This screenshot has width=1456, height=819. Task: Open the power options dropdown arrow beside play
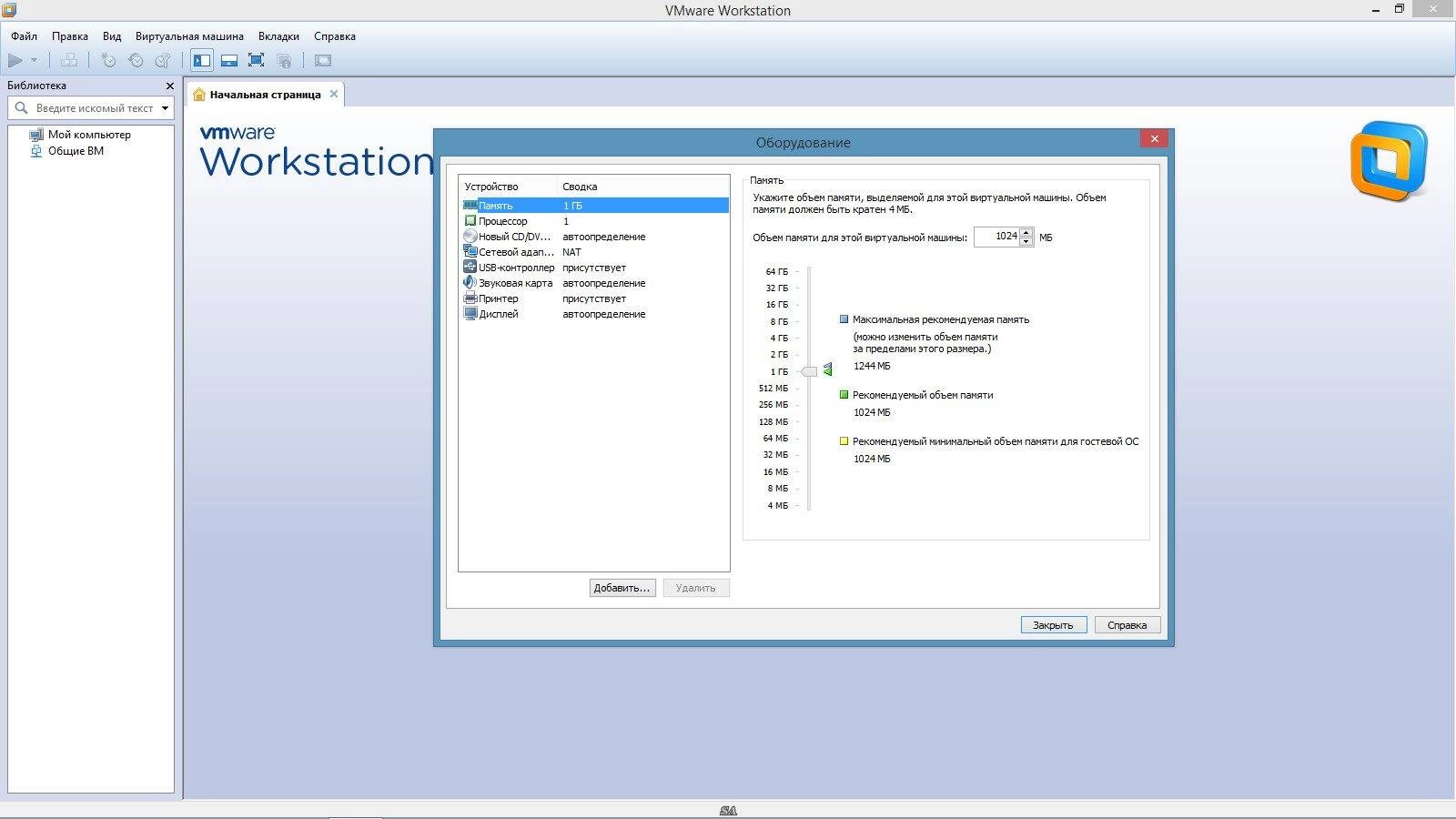[35, 61]
